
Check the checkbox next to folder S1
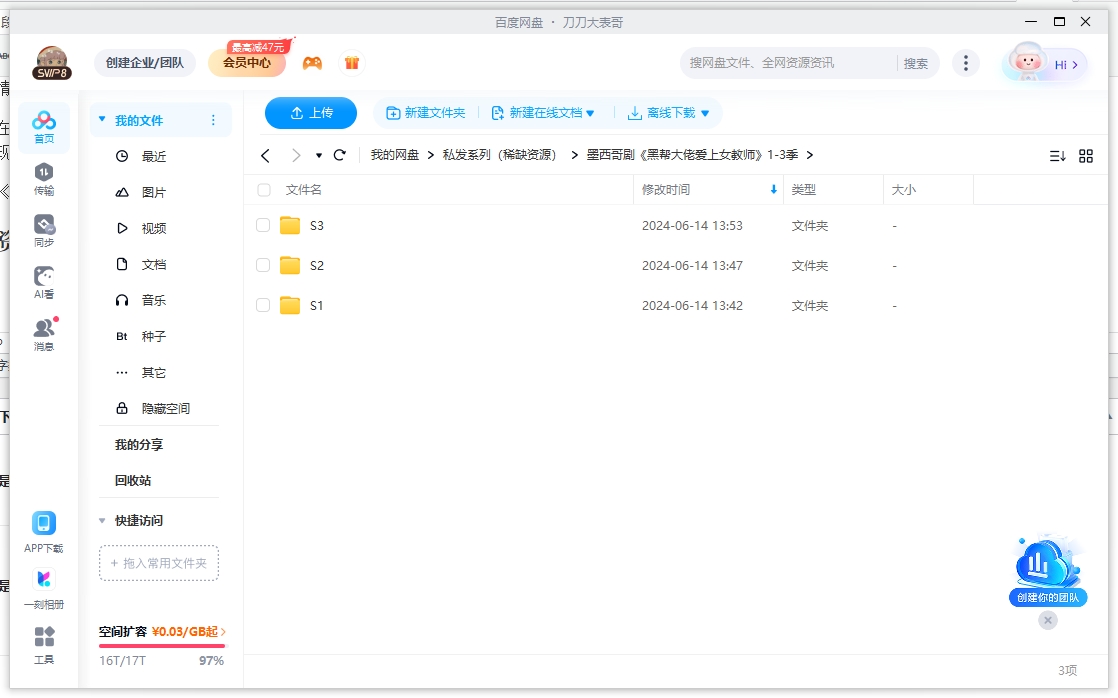[x=263, y=306]
